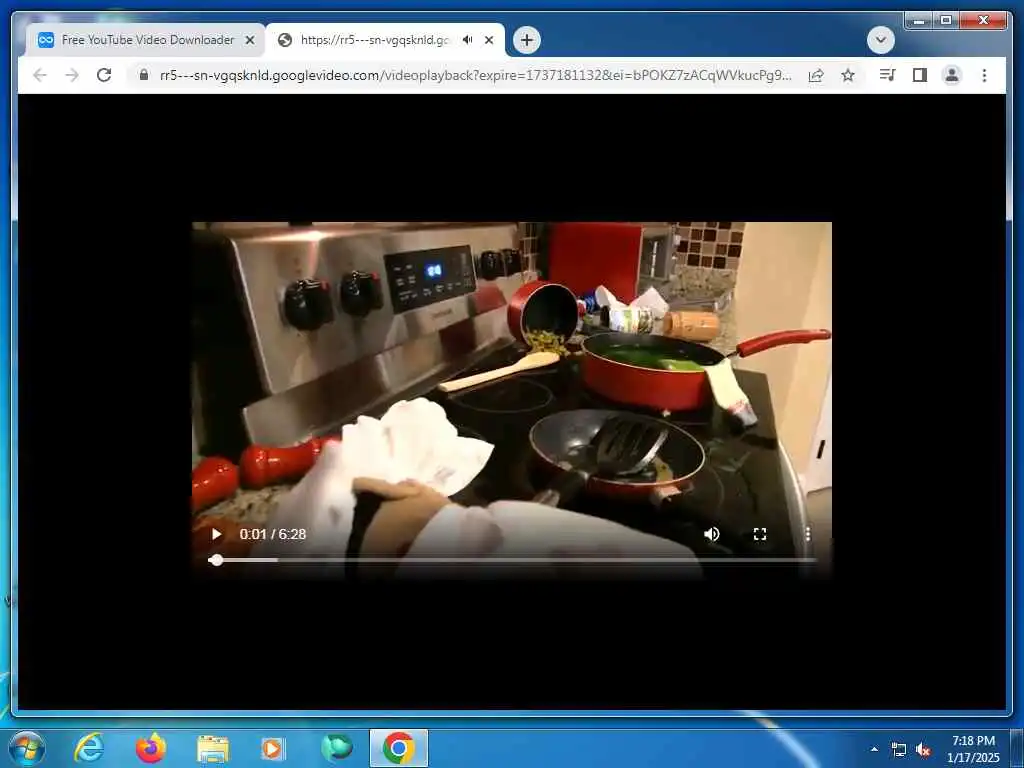Reload the current page
Image resolution: width=1024 pixels, height=768 pixels.
coord(104,75)
